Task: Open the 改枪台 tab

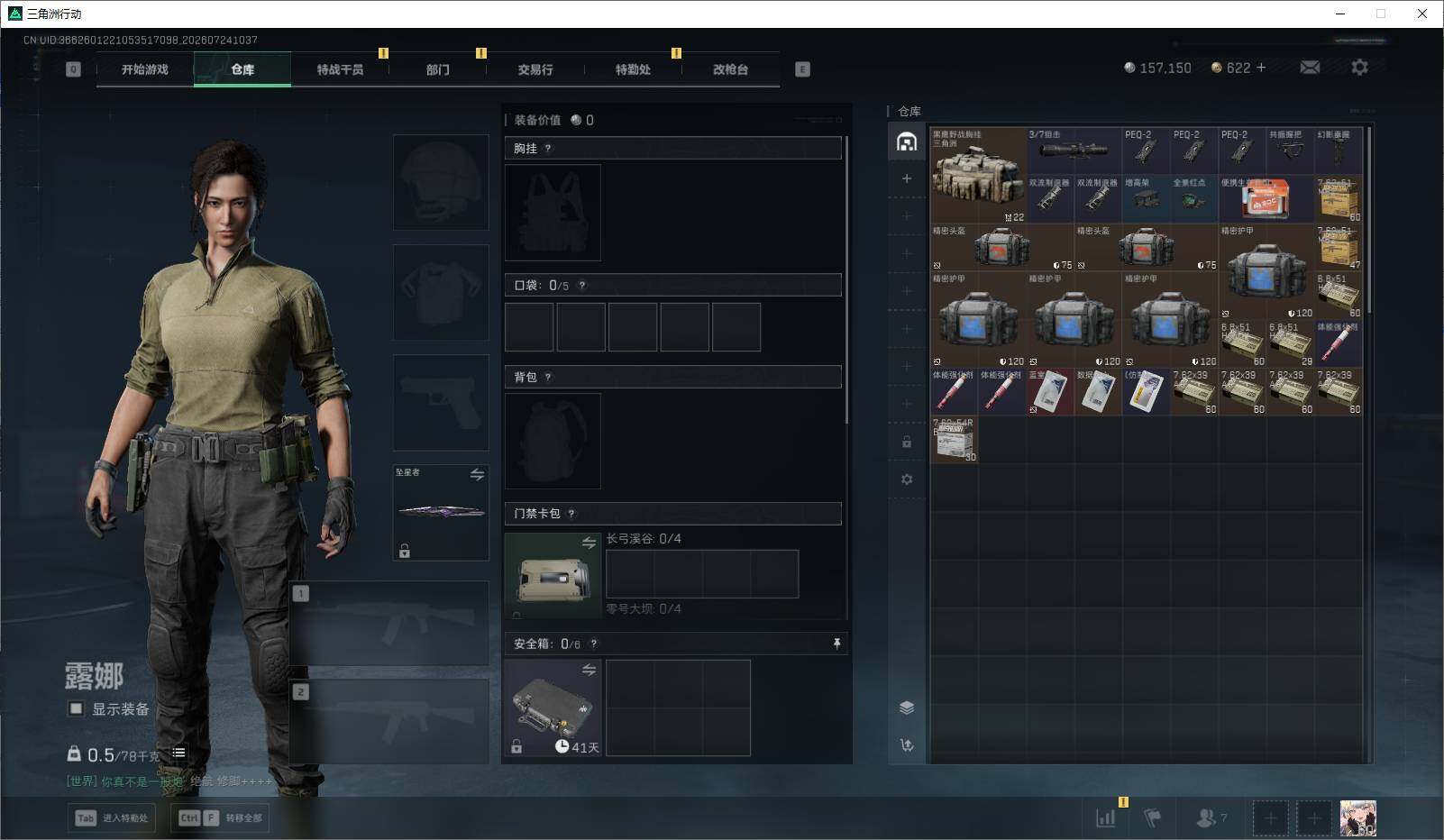Action: click(730, 69)
